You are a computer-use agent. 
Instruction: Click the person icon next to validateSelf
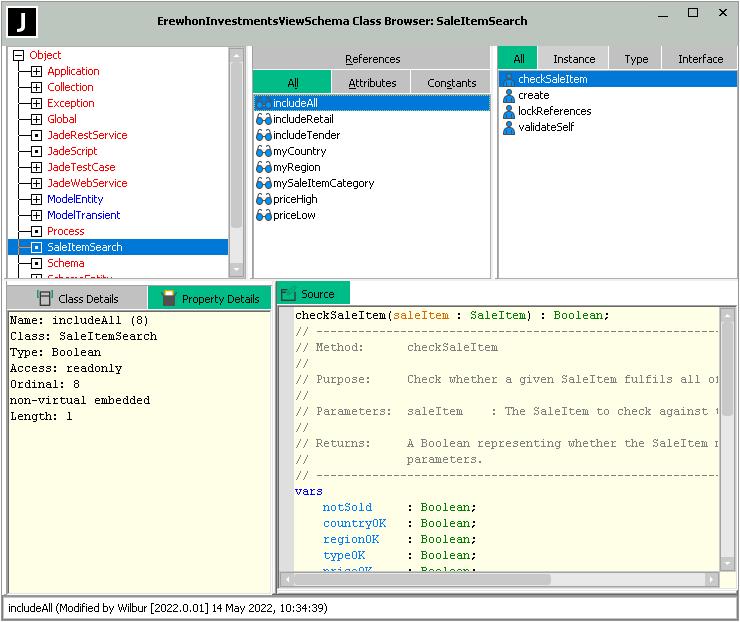click(509, 127)
